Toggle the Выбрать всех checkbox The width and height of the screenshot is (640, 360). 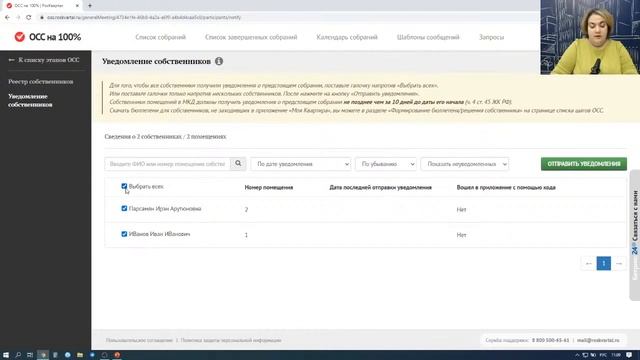[124, 186]
